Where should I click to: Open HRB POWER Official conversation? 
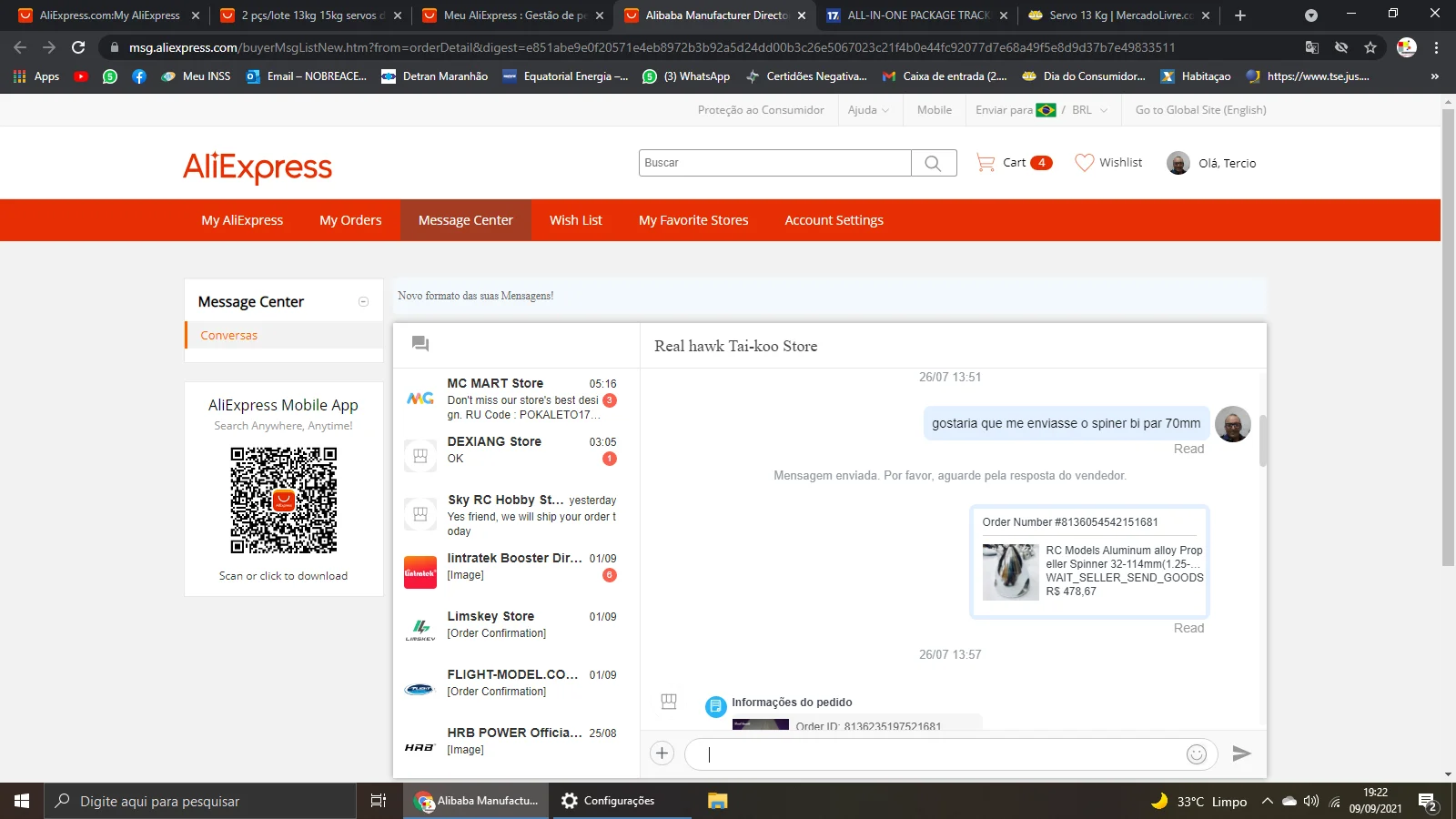click(x=516, y=747)
